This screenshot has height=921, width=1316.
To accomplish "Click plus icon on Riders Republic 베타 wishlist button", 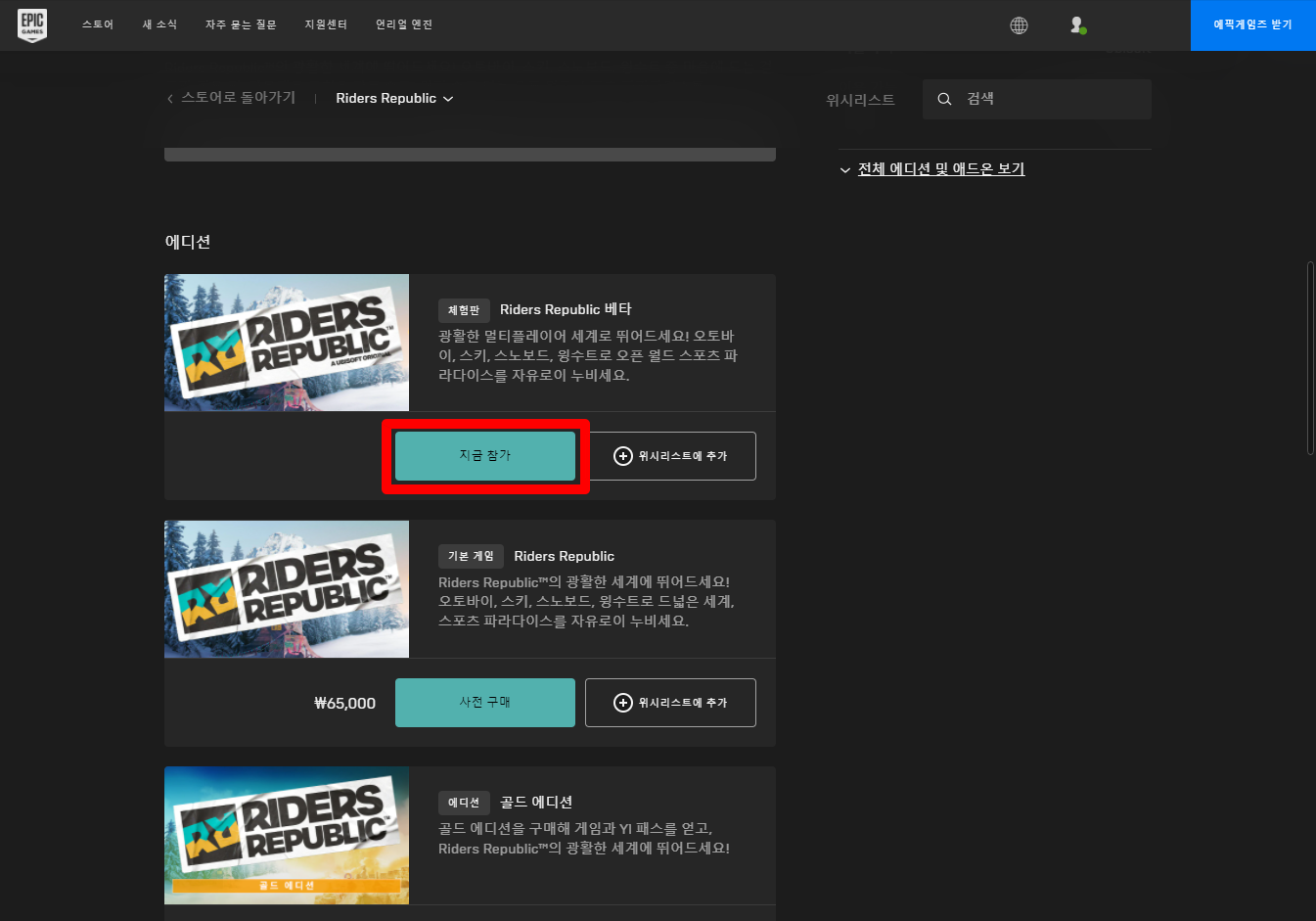I will tap(623, 456).
